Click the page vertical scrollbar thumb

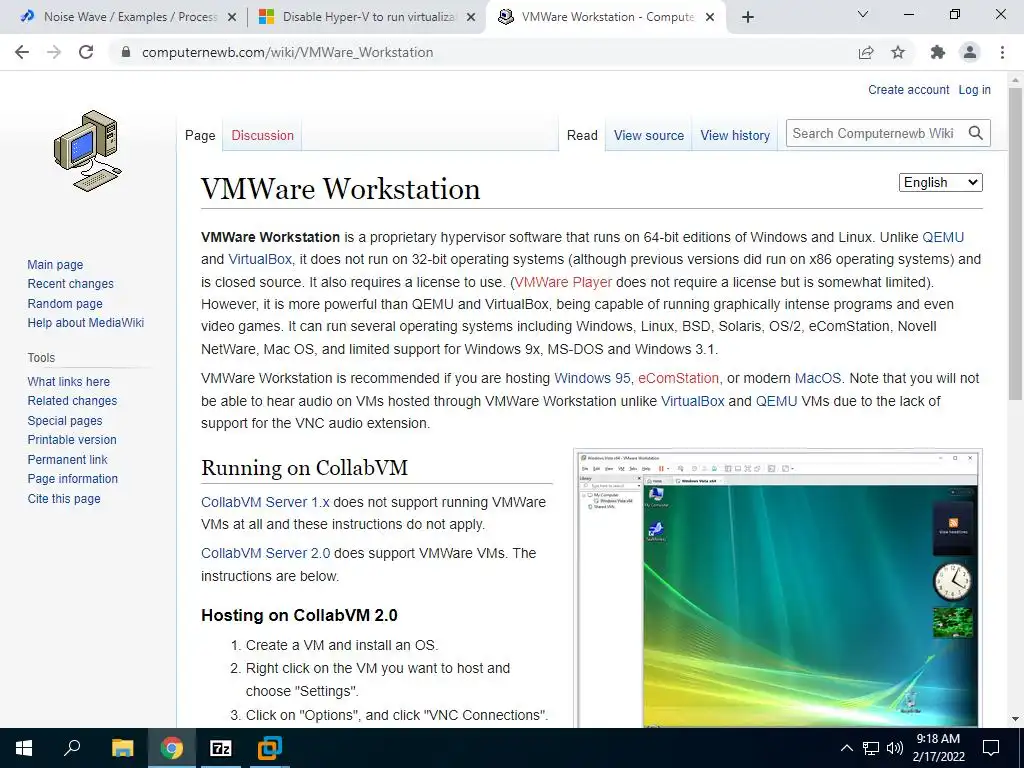[1015, 242]
